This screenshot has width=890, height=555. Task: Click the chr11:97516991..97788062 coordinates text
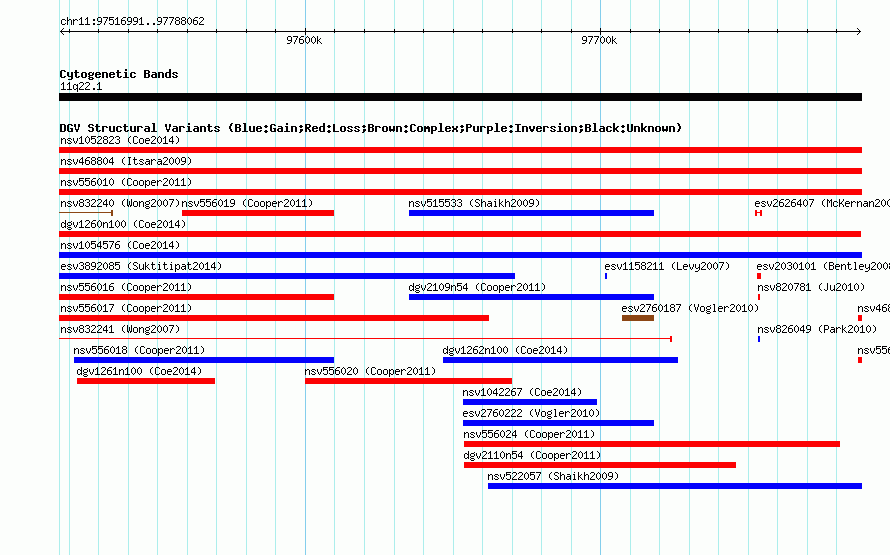click(x=132, y=21)
